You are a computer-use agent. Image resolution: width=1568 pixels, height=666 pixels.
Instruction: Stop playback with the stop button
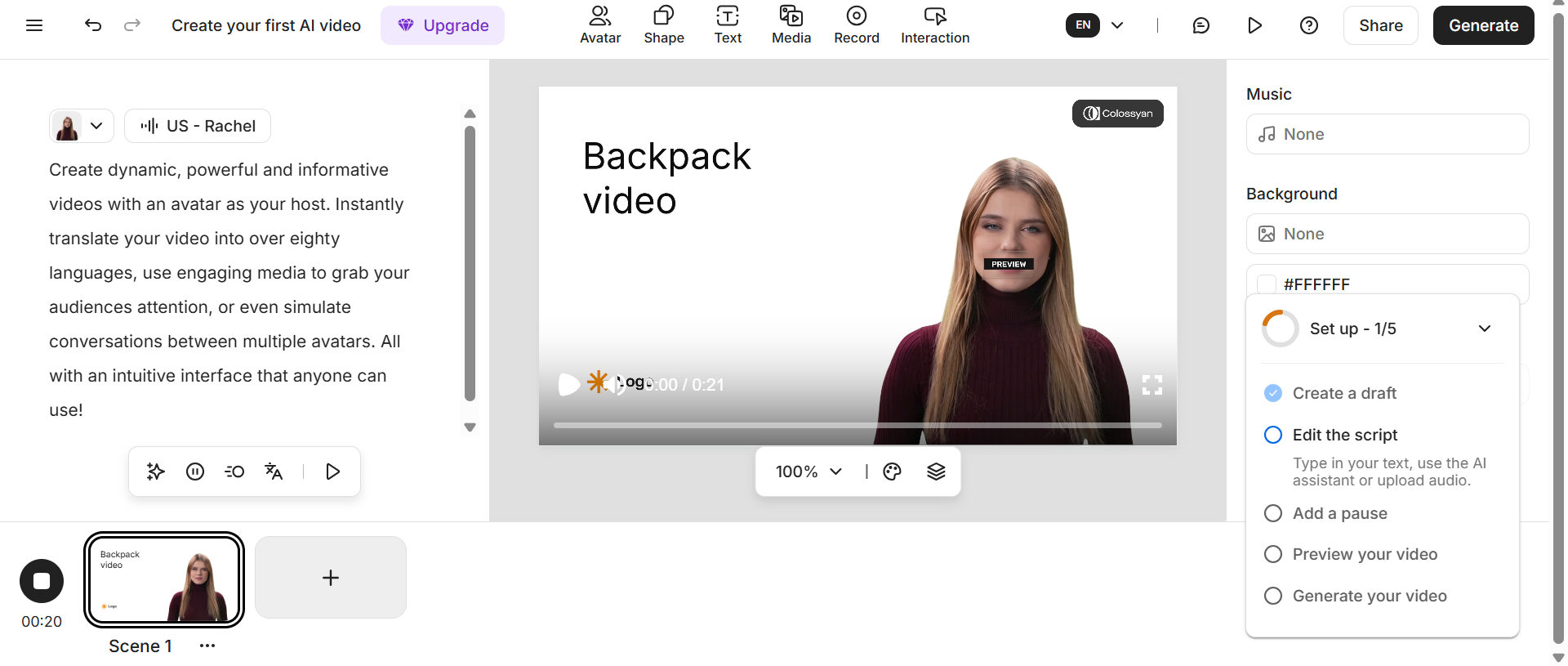tap(42, 581)
